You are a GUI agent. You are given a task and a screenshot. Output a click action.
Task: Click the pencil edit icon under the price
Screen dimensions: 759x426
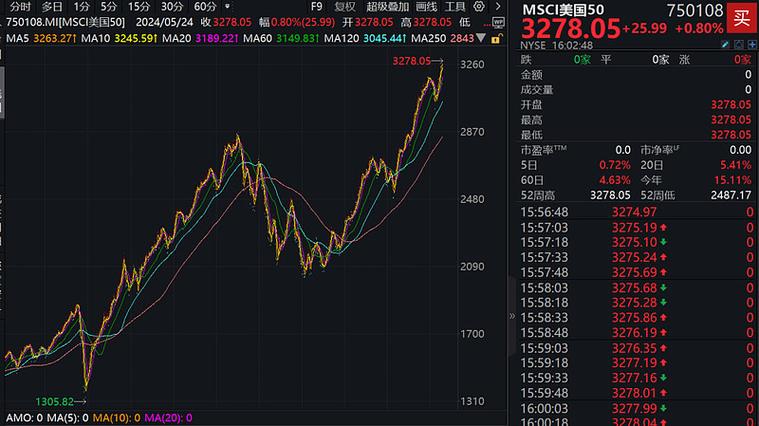(x=725, y=45)
